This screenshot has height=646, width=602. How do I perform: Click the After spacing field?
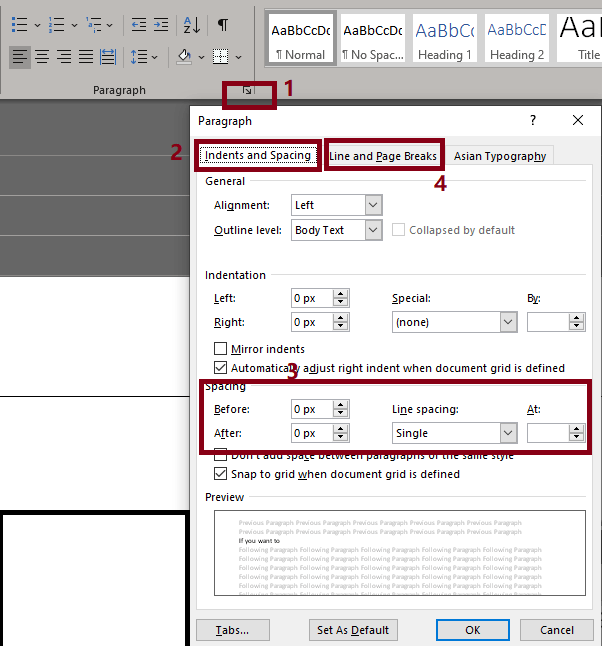[x=312, y=433]
